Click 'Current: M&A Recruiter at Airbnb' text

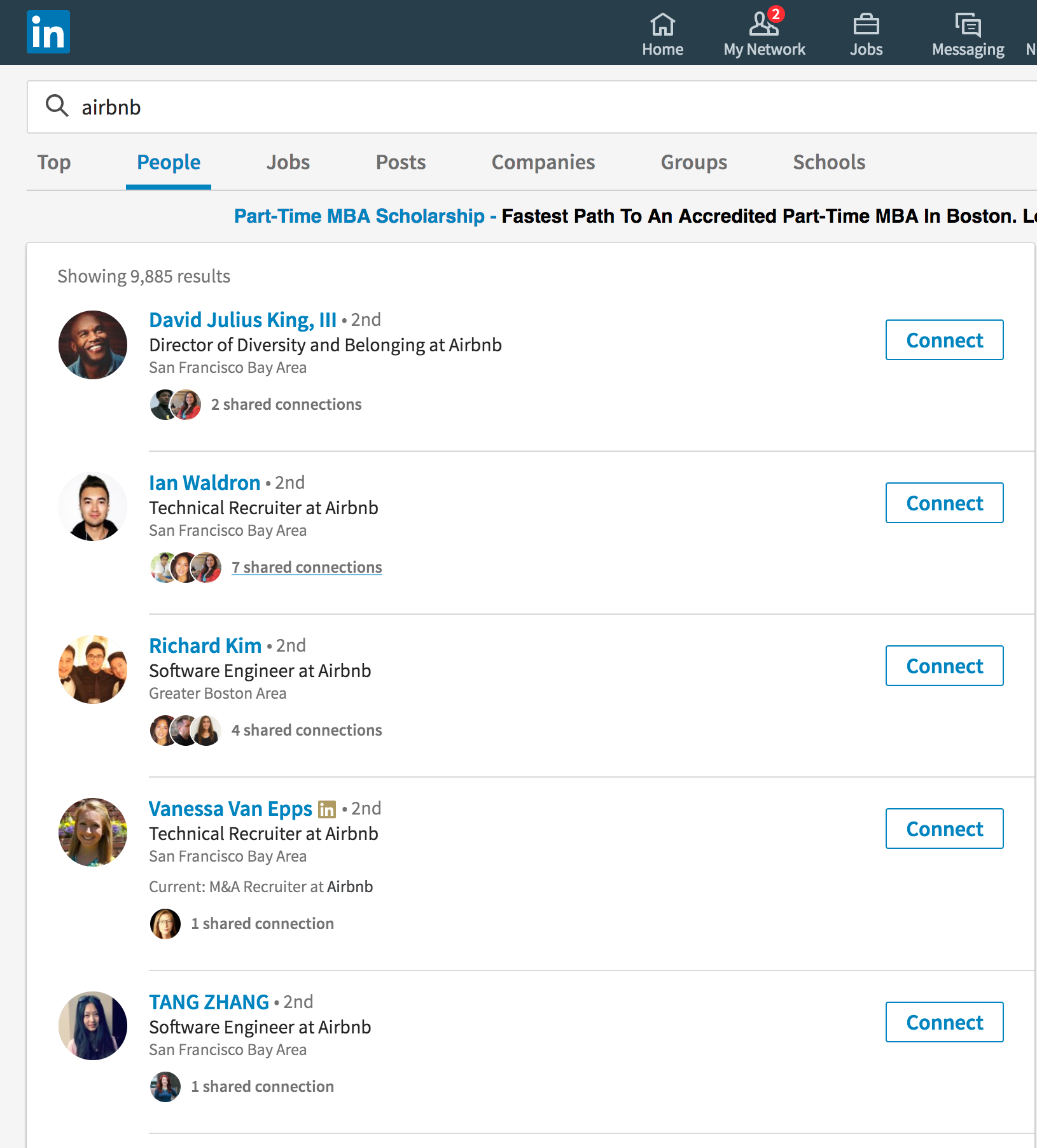click(261, 886)
